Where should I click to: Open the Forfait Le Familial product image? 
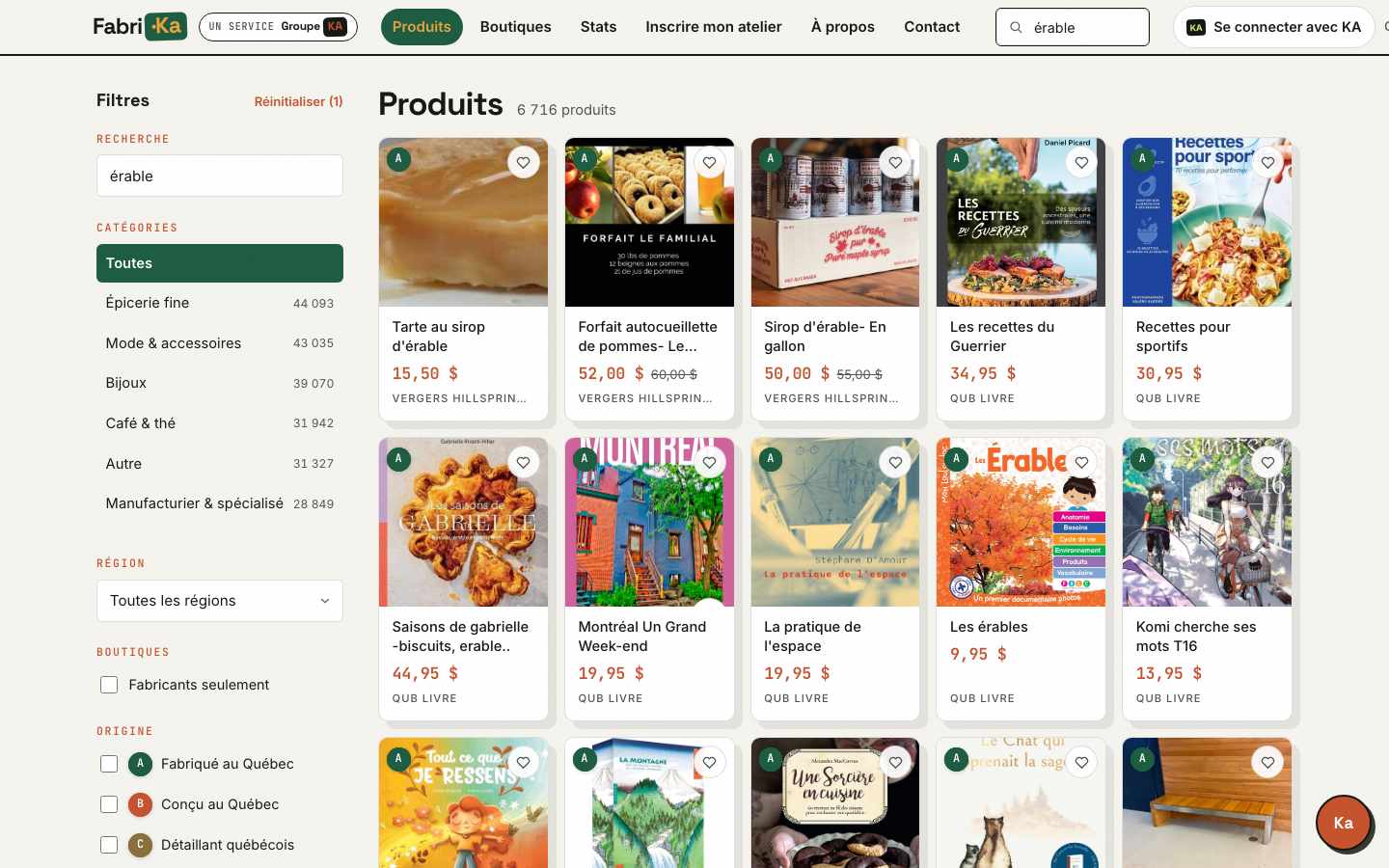649,223
